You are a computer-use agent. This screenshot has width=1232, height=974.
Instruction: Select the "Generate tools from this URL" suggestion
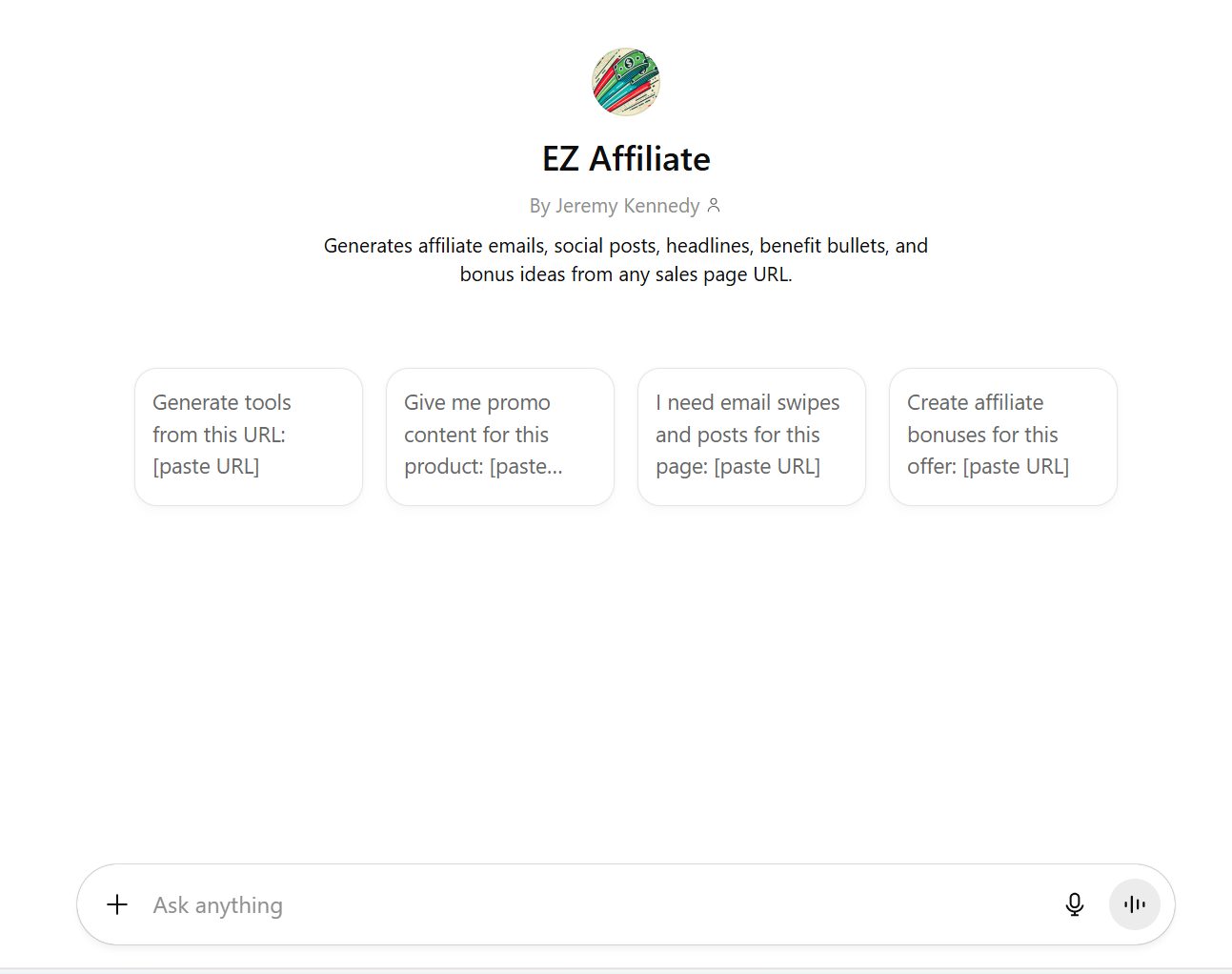click(248, 436)
